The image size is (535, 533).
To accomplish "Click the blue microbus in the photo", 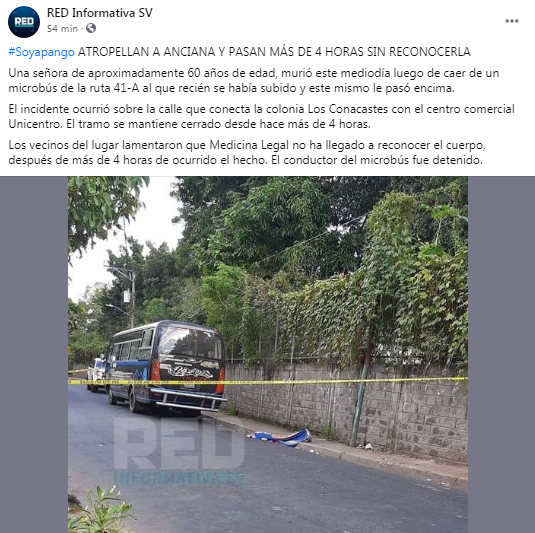I will 166,368.
